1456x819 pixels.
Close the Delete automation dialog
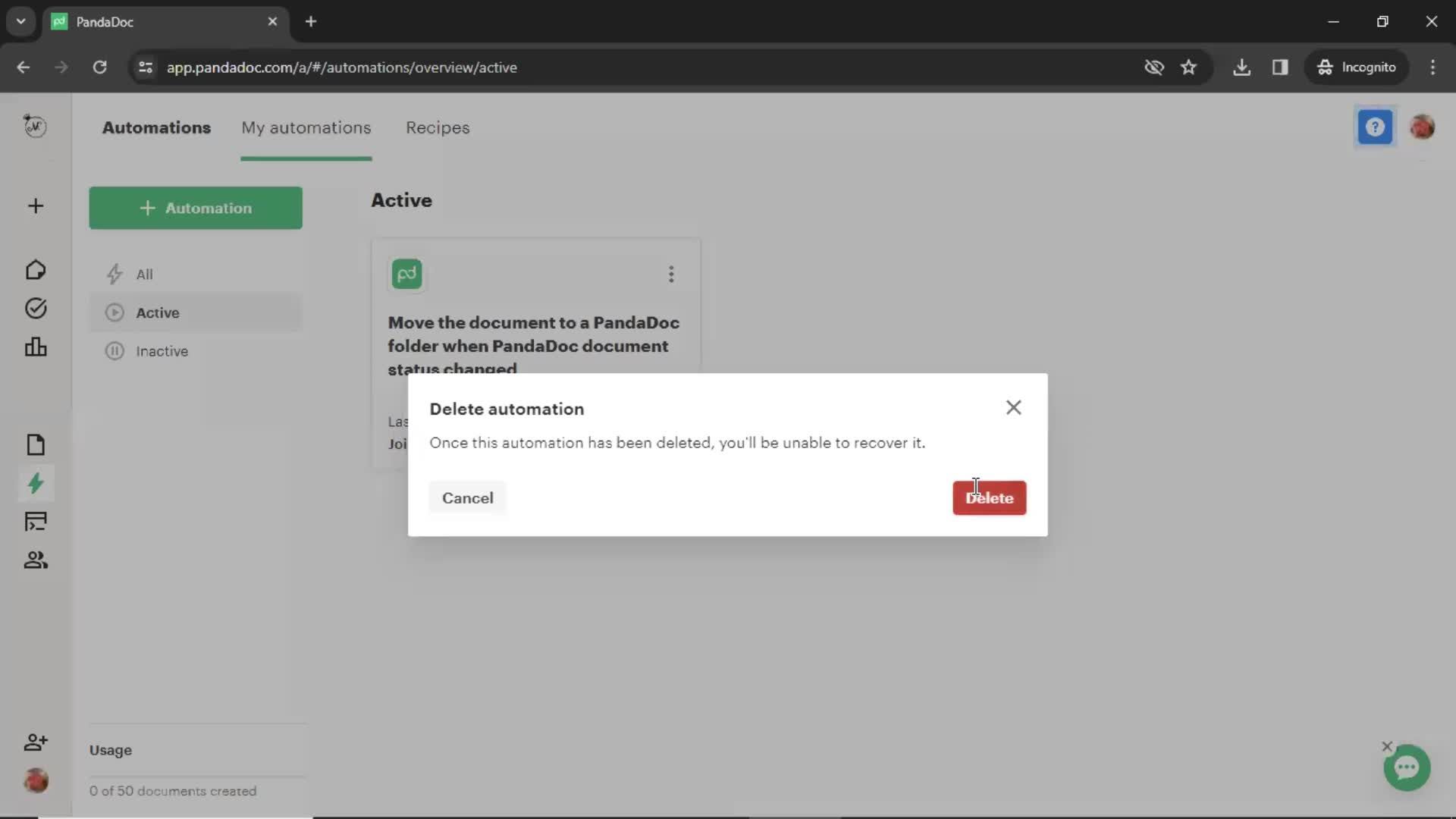pos(1013,407)
